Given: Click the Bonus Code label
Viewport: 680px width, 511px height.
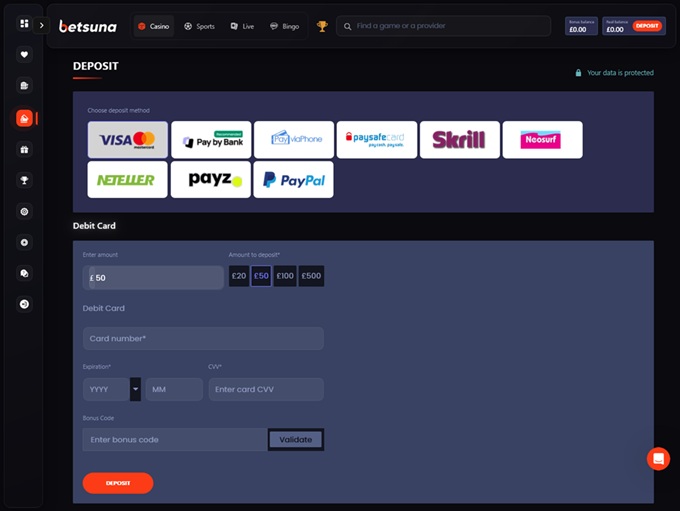Looking at the screenshot, I should 98,418.
